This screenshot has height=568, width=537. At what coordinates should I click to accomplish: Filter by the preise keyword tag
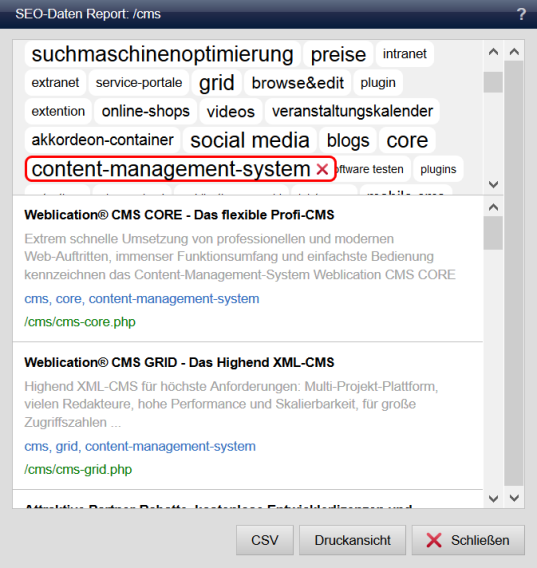338,54
